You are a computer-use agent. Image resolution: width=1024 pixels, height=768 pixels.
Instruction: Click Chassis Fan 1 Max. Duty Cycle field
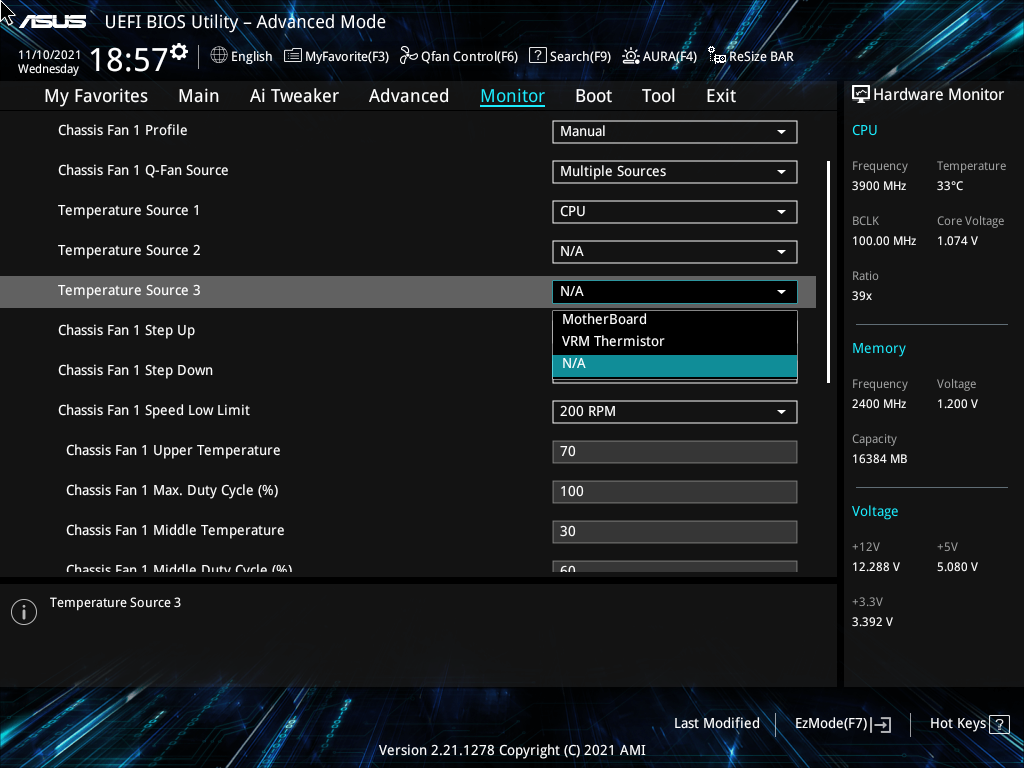click(x=675, y=491)
